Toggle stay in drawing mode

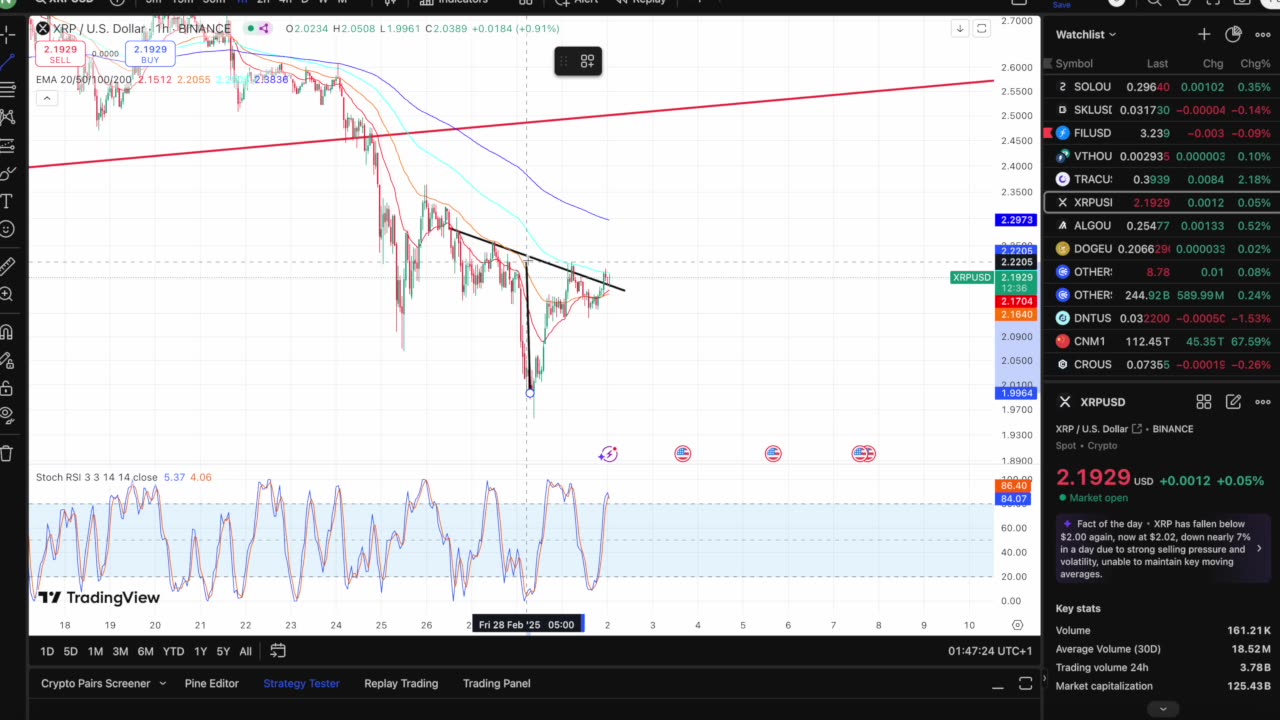7,360
